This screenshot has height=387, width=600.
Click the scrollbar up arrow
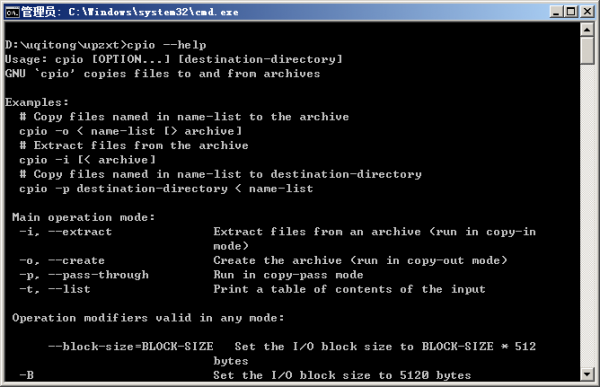click(587, 29)
